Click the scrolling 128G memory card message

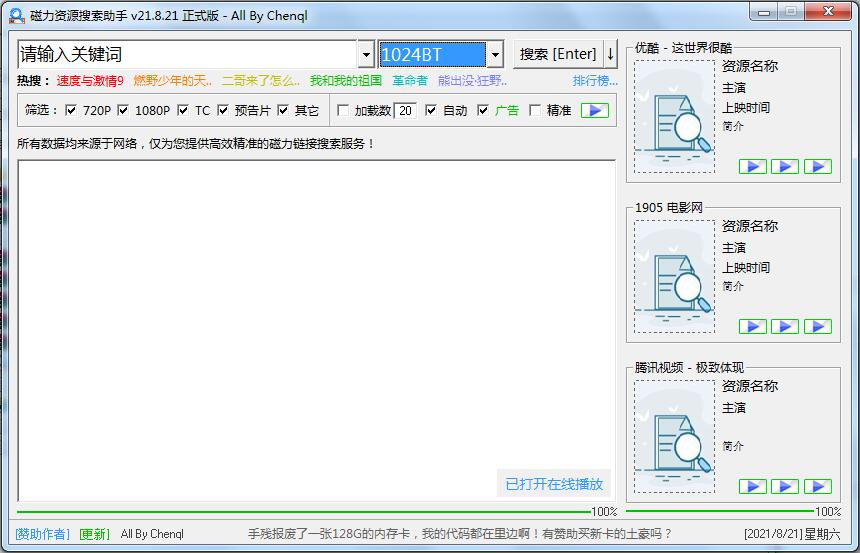click(x=460, y=534)
